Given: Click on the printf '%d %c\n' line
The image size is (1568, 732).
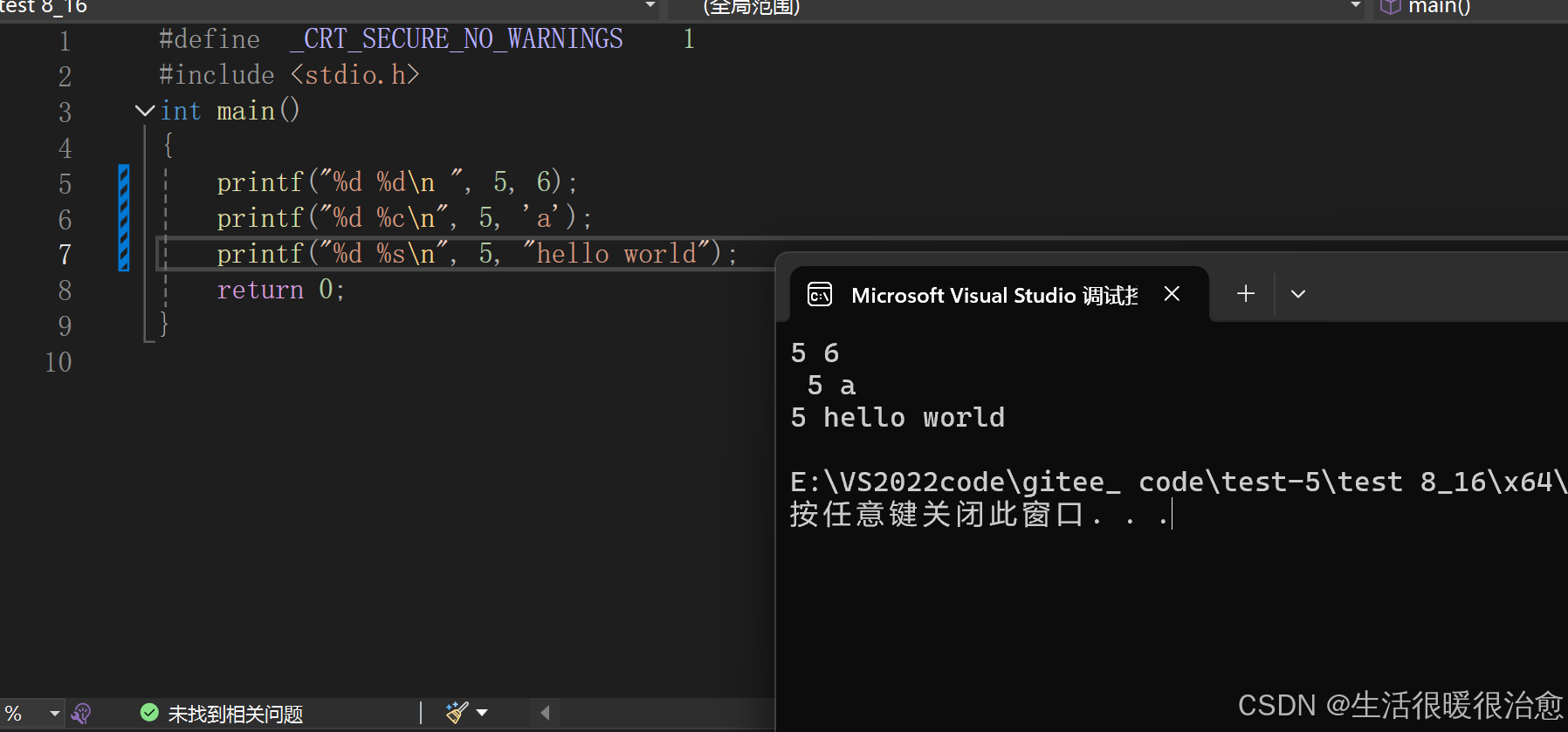Looking at the screenshot, I should coord(404,218).
